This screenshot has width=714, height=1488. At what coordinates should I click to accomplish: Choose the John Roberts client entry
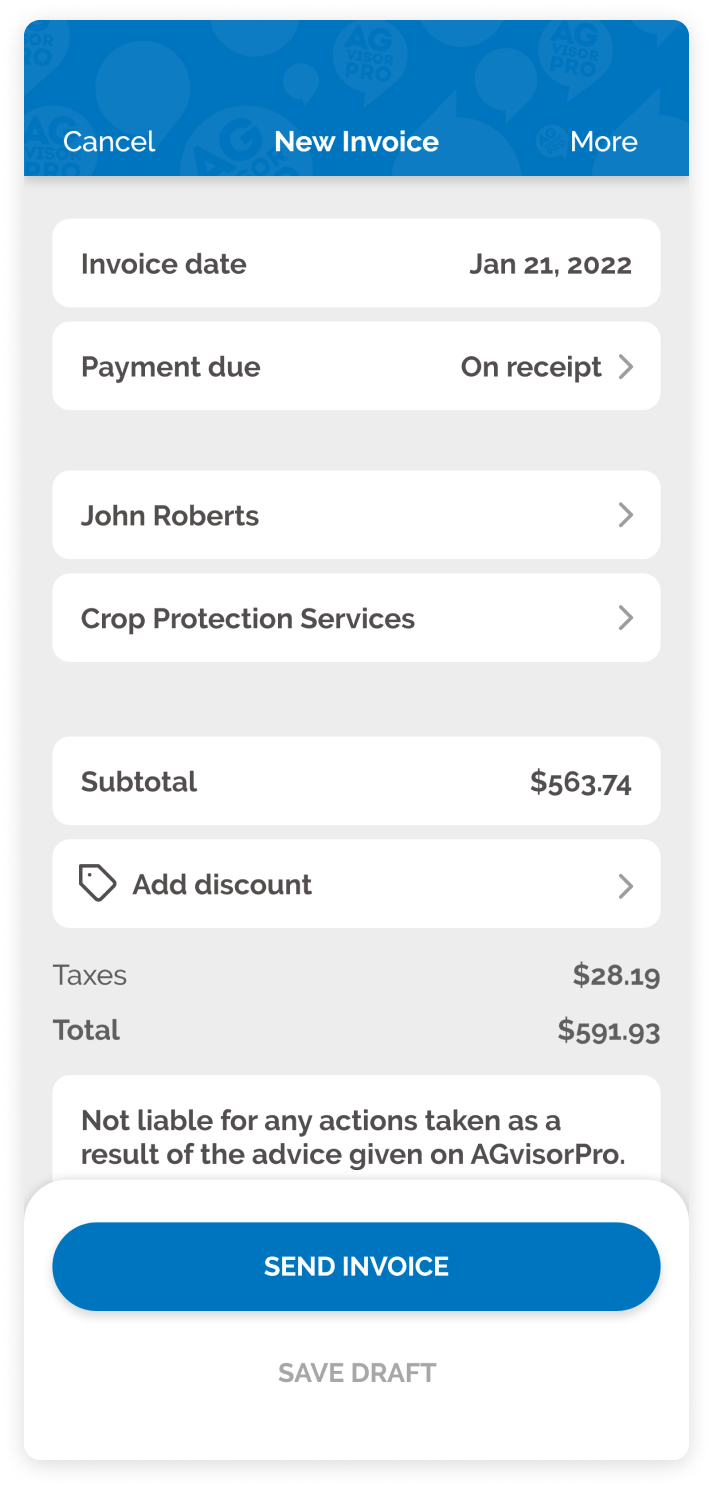(x=170, y=516)
